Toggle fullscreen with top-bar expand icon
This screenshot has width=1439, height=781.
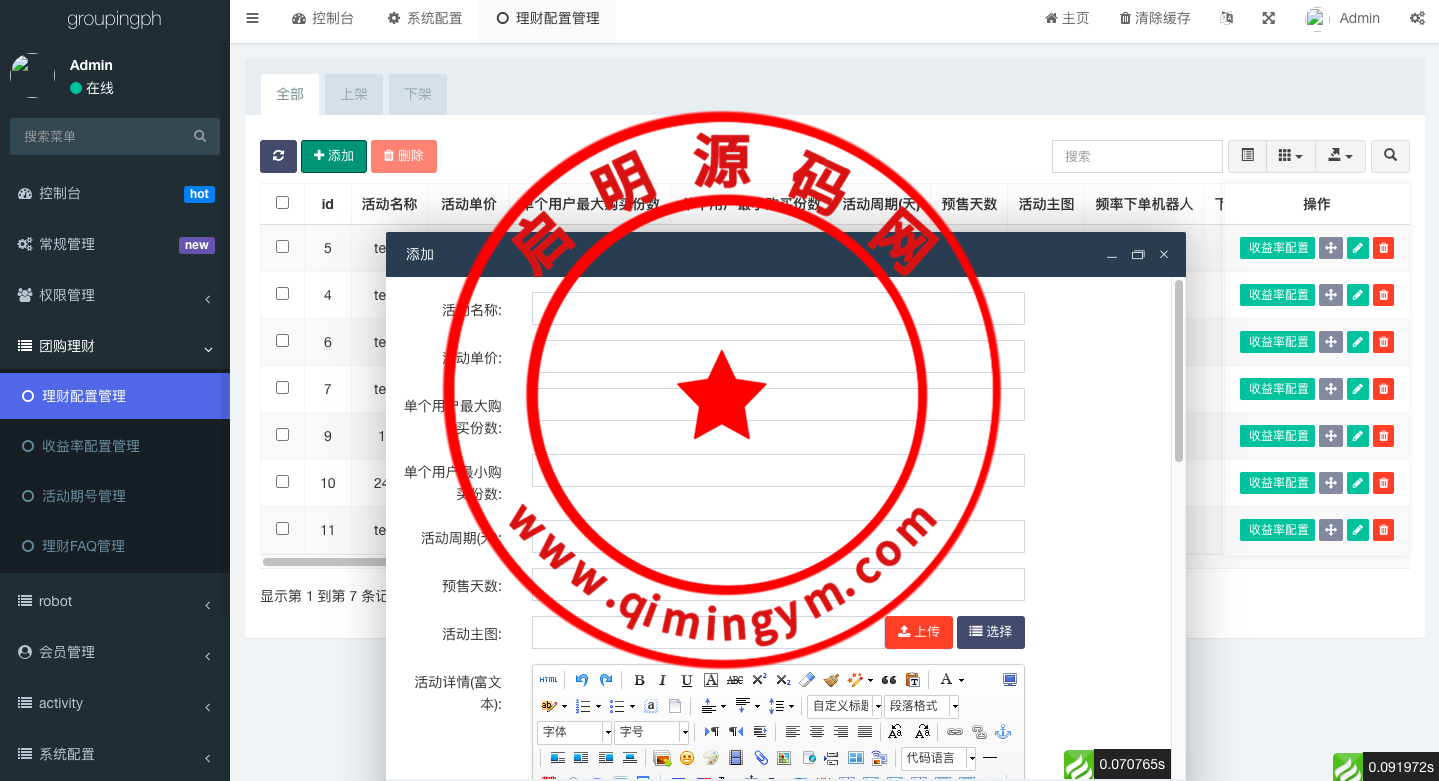1268,18
